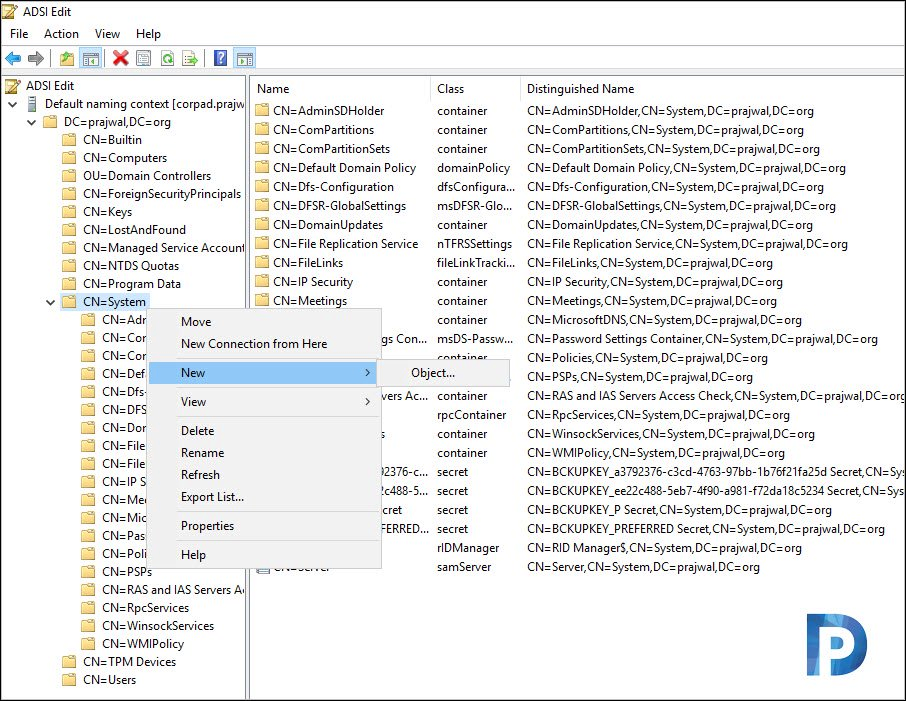Click the CN=Builtin folder icon in tree
The width and height of the screenshot is (906, 701).
click(x=69, y=140)
